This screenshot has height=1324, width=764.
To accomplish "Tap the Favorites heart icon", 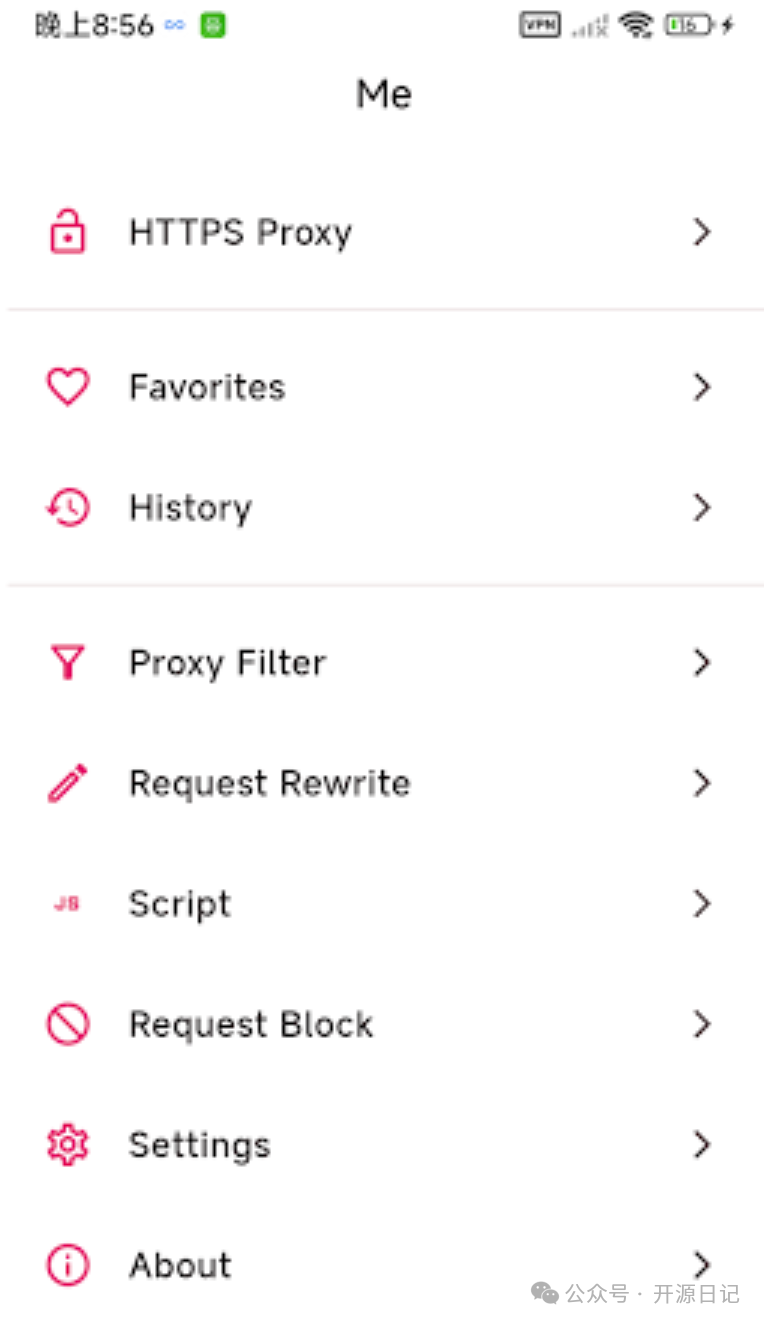I will 68,387.
